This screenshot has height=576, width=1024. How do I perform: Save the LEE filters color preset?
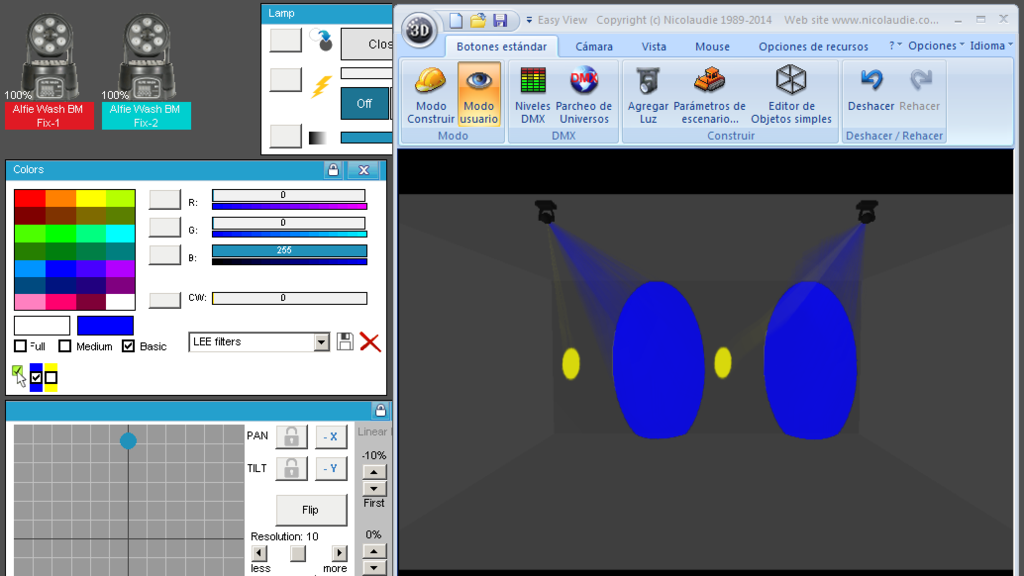pos(345,342)
